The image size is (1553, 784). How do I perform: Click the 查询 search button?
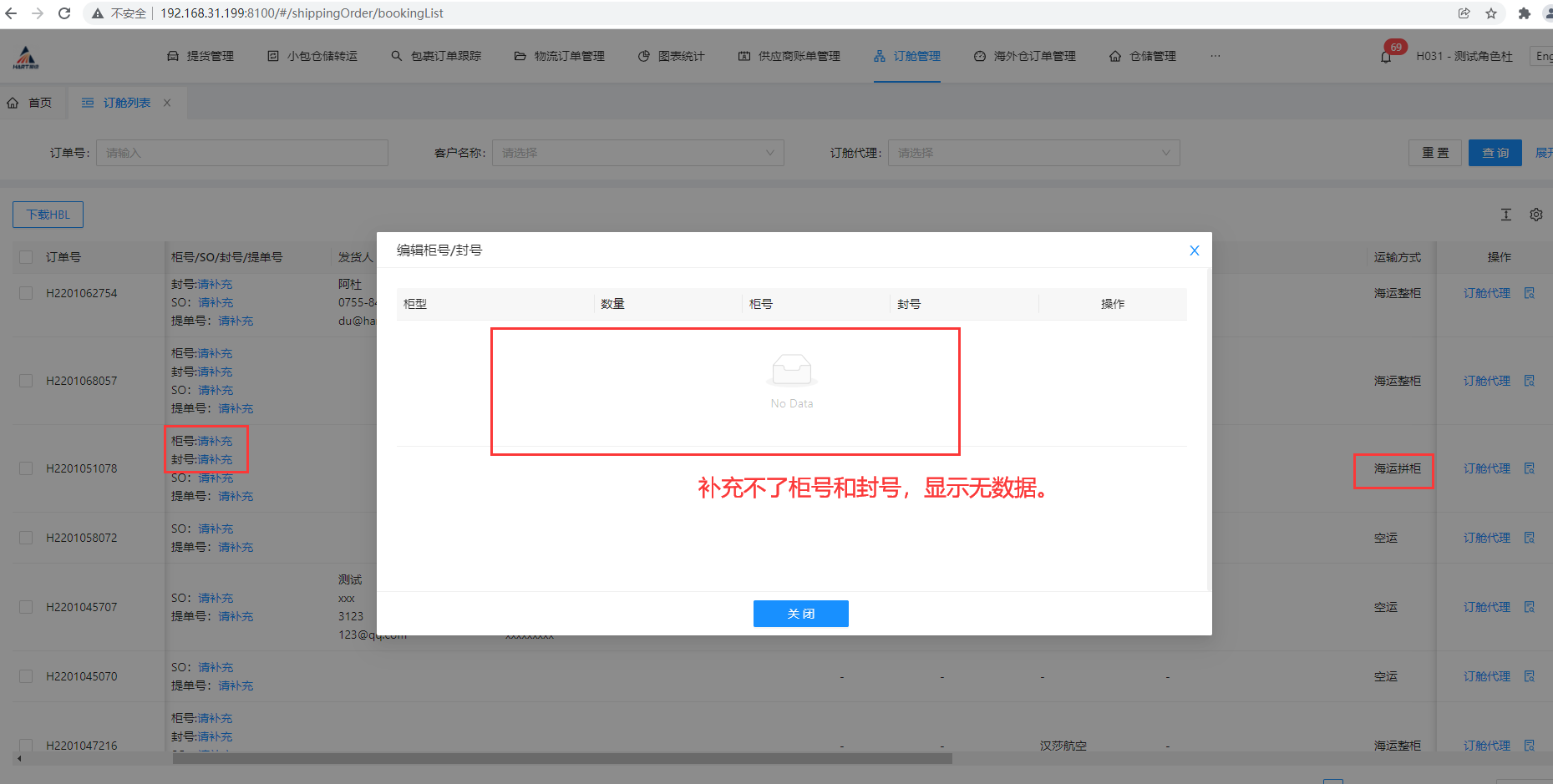point(1495,153)
